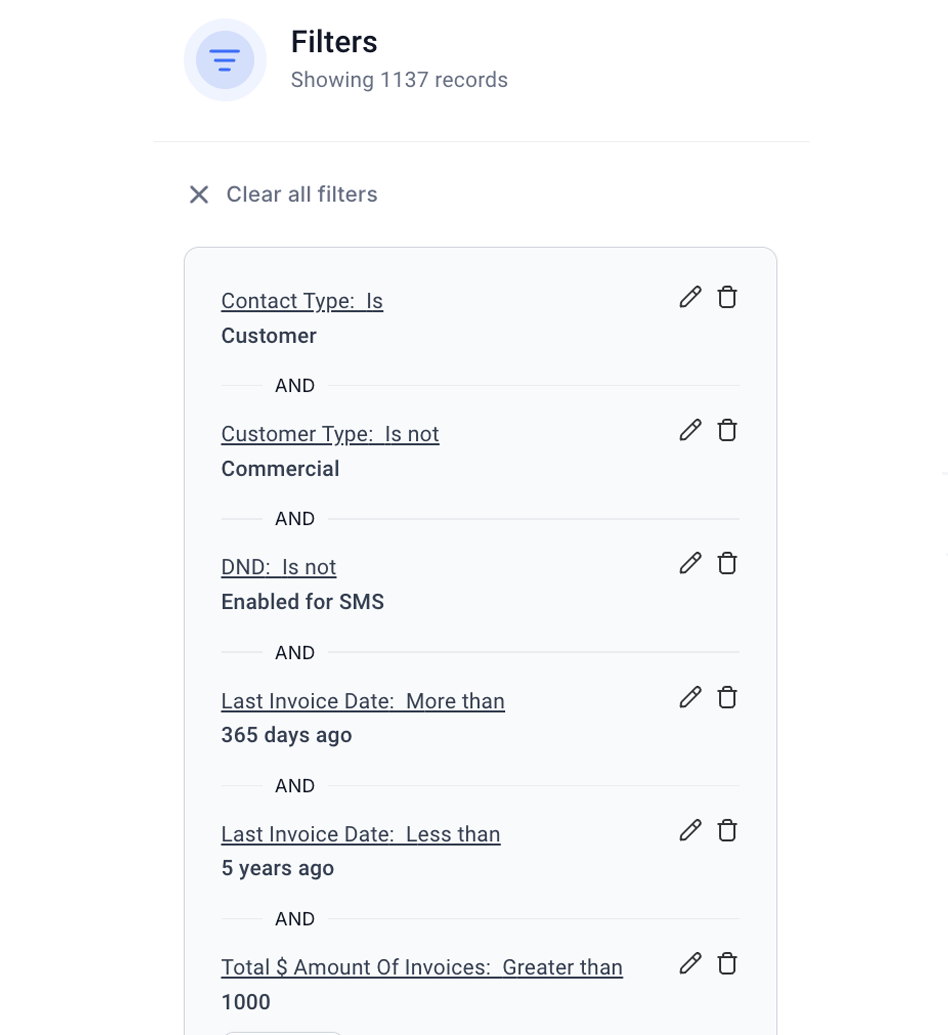Edit the Last Invoice Date Less than filter
The height and width of the screenshot is (1035, 948).
(x=690, y=830)
